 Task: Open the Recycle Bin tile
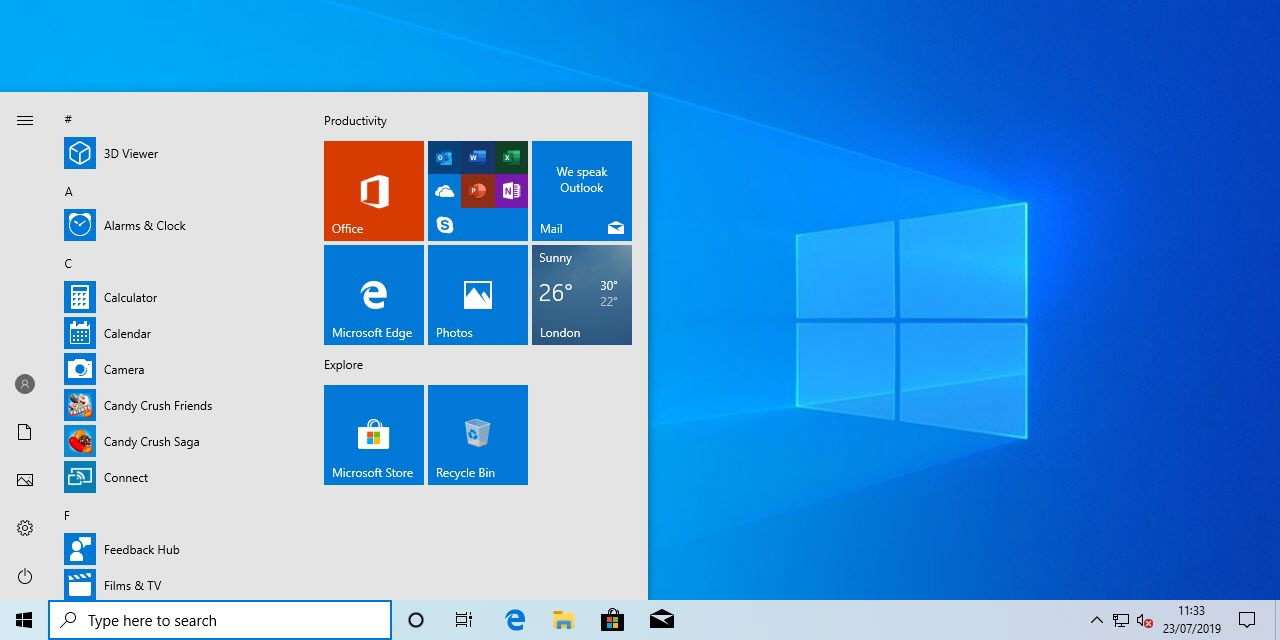click(x=477, y=435)
